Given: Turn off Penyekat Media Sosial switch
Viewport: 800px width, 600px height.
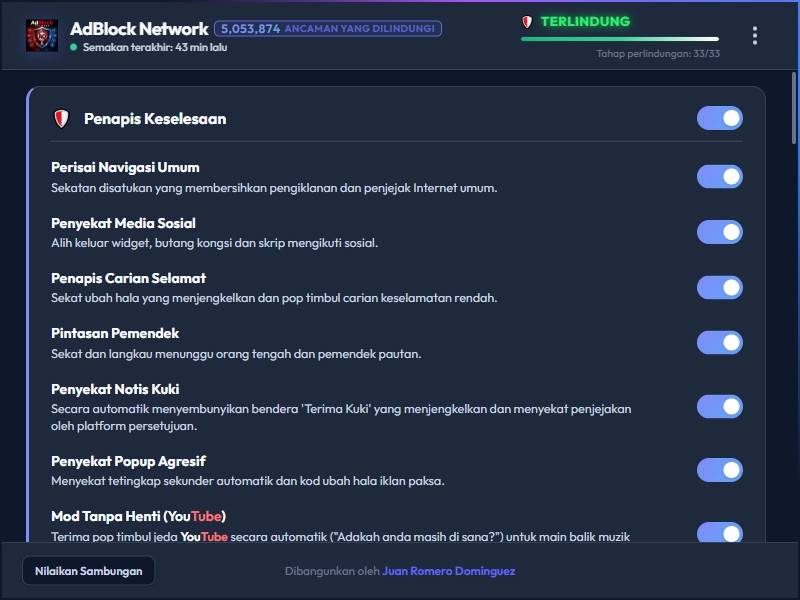Looking at the screenshot, I should [x=719, y=232].
